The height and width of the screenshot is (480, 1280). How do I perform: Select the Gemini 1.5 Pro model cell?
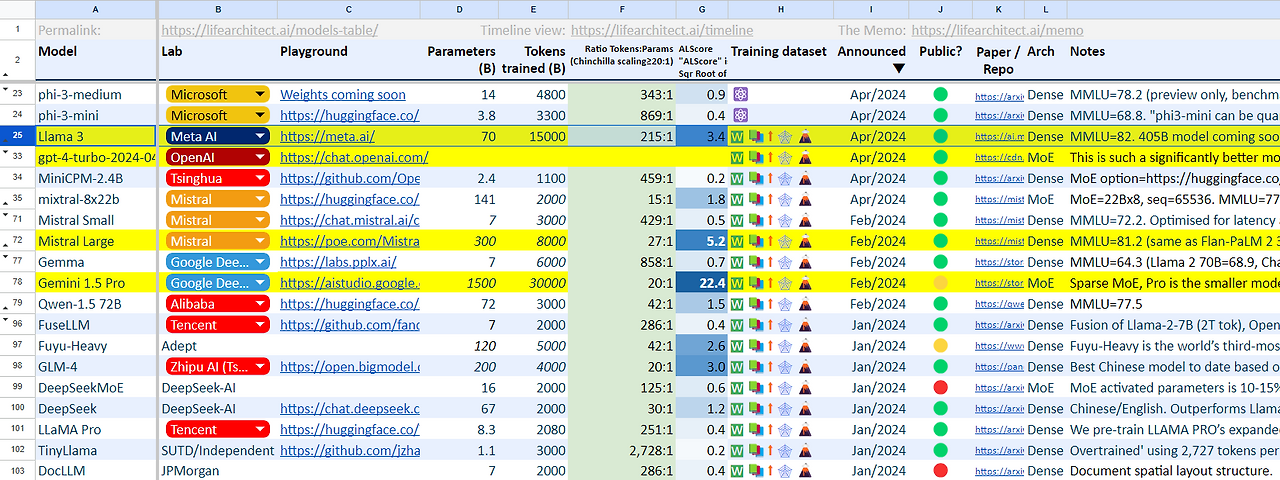click(x=96, y=283)
